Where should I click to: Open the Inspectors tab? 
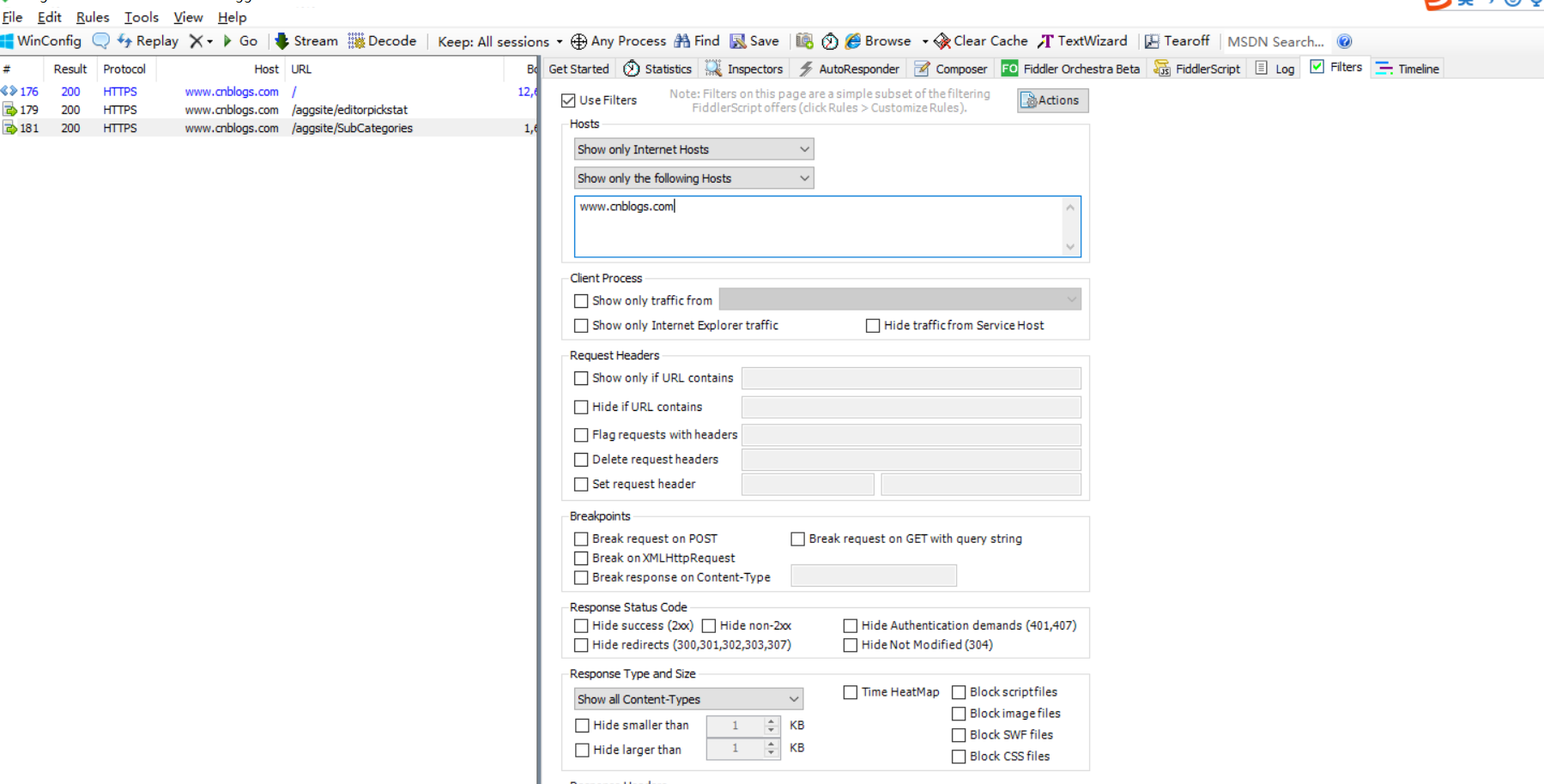click(744, 69)
